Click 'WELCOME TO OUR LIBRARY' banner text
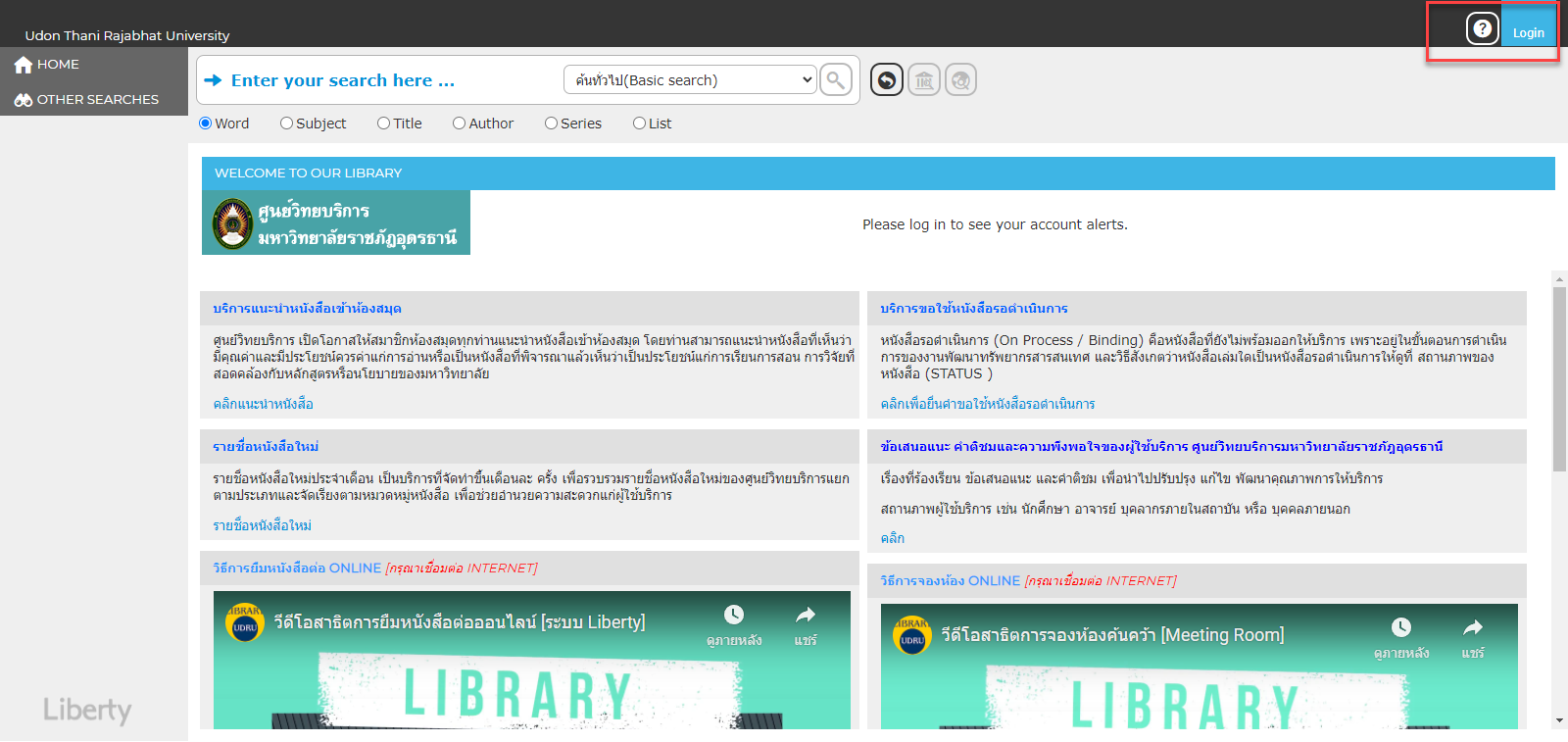Image resolution: width=1568 pixels, height=742 pixels. 309,173
